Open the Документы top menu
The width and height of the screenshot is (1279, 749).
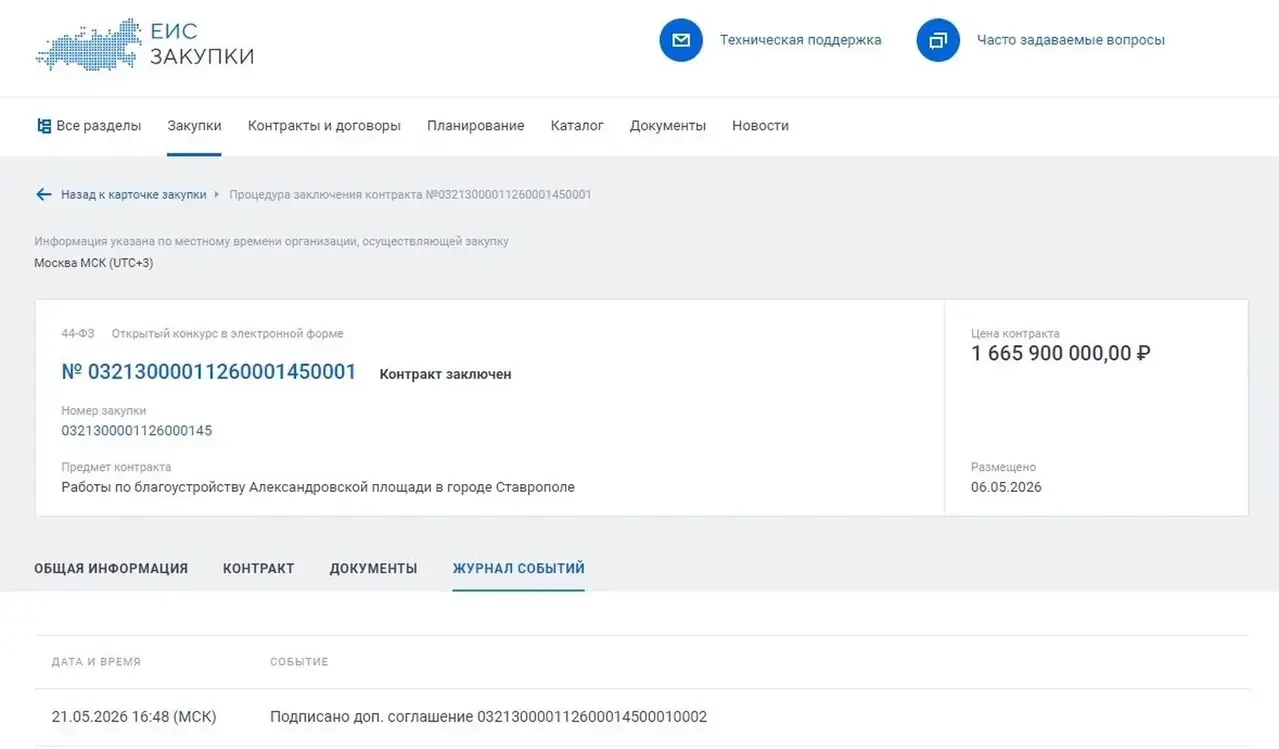point(668,126)
